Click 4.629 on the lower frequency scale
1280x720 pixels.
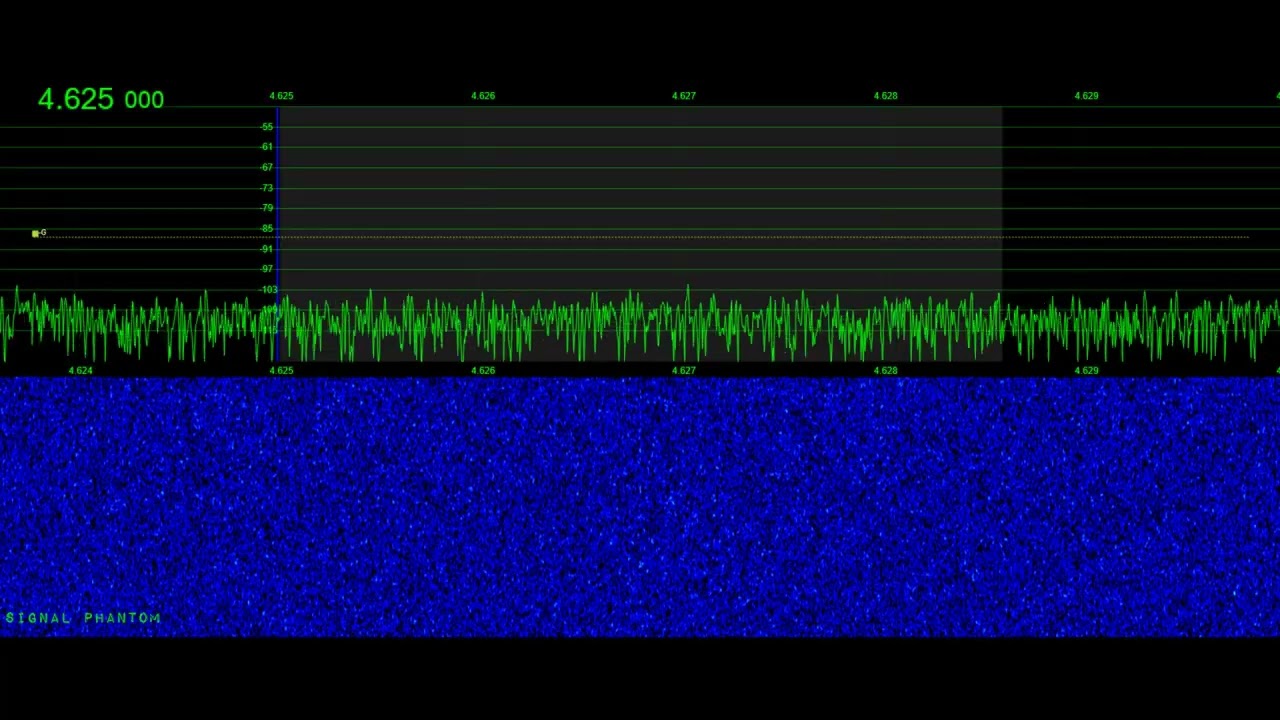coord(1087,370)
